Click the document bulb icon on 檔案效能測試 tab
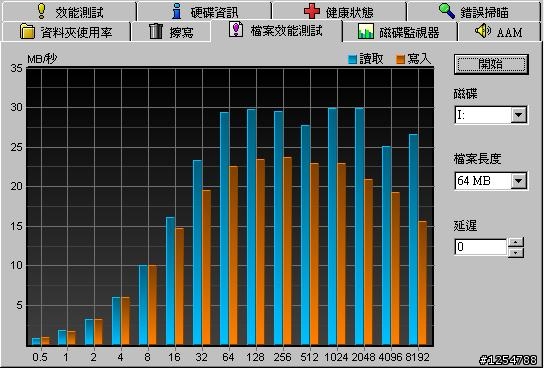 [x=236, y=30]
